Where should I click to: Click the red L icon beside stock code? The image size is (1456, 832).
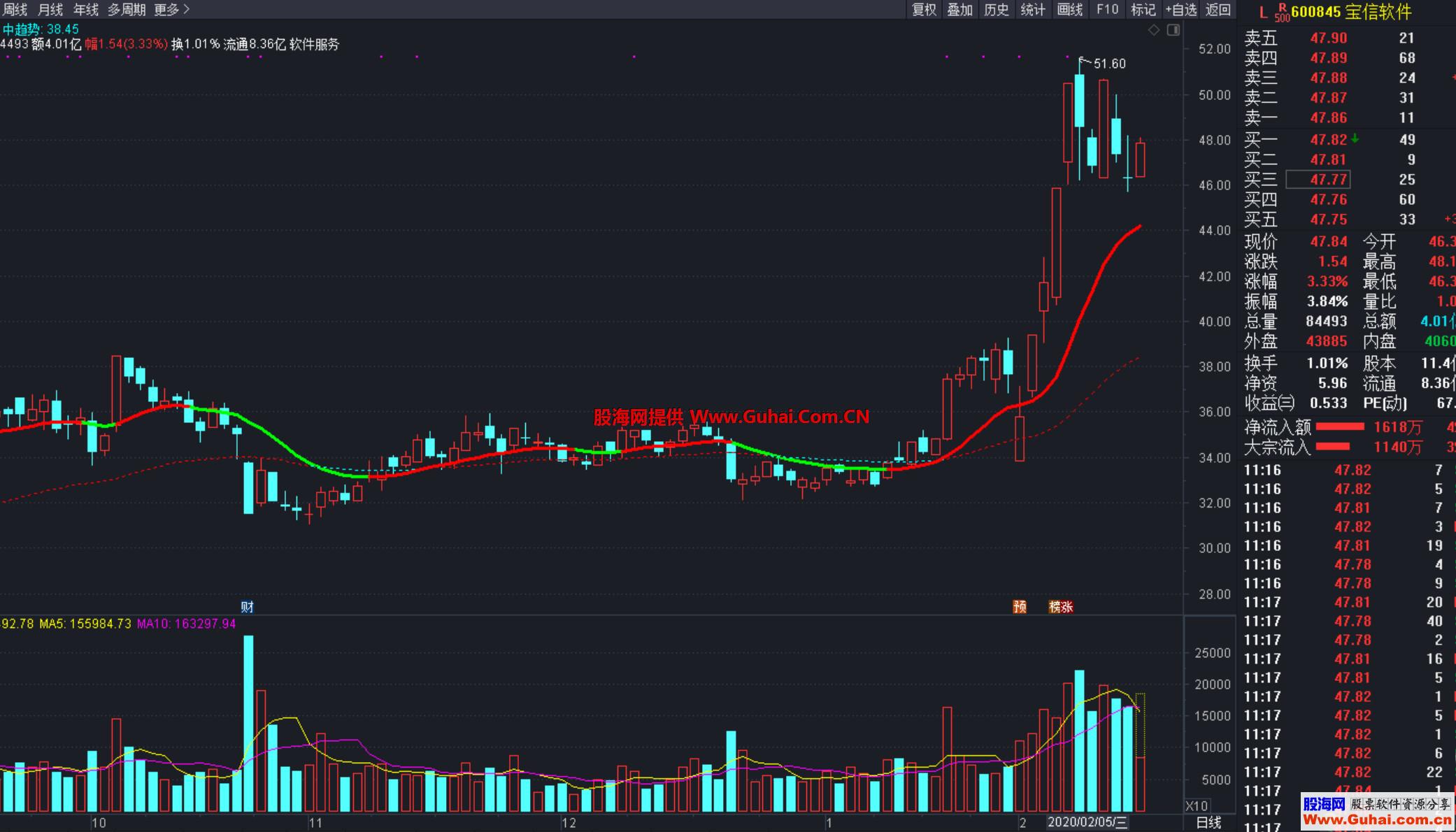click(x=1263, y=12)
